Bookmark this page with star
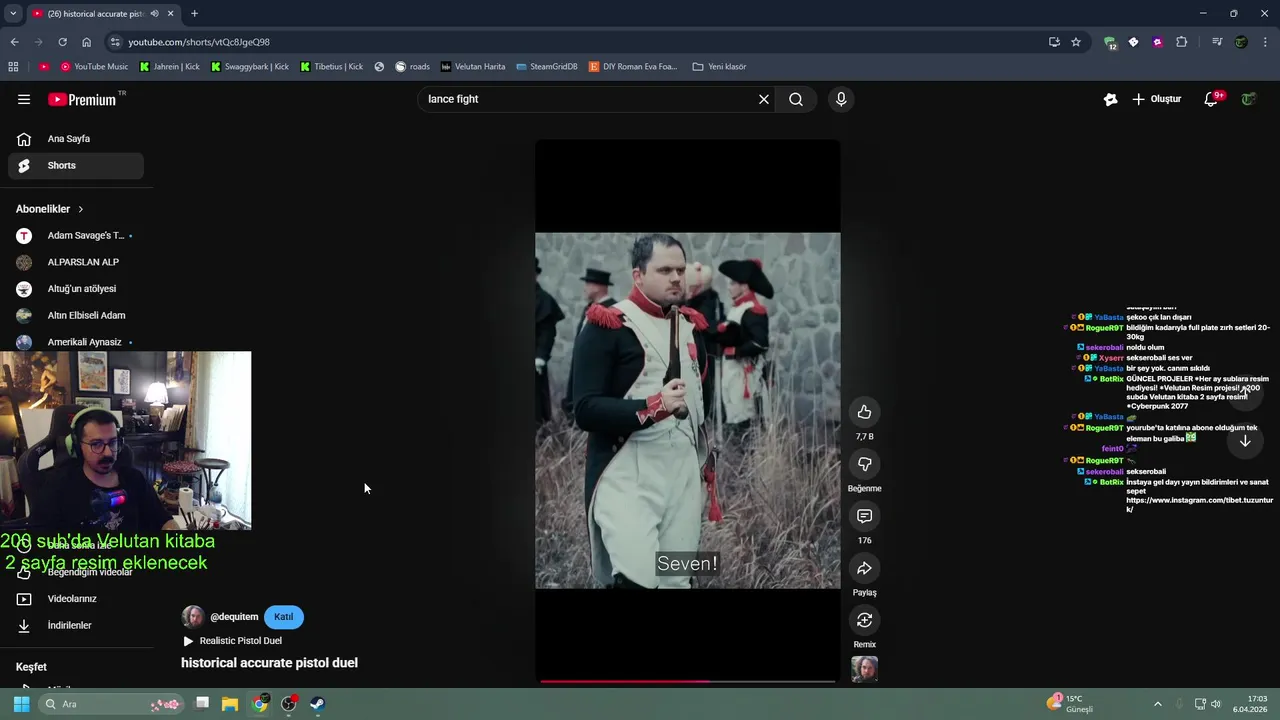Screen dimensions: 1280x720 pos(1076,42)
